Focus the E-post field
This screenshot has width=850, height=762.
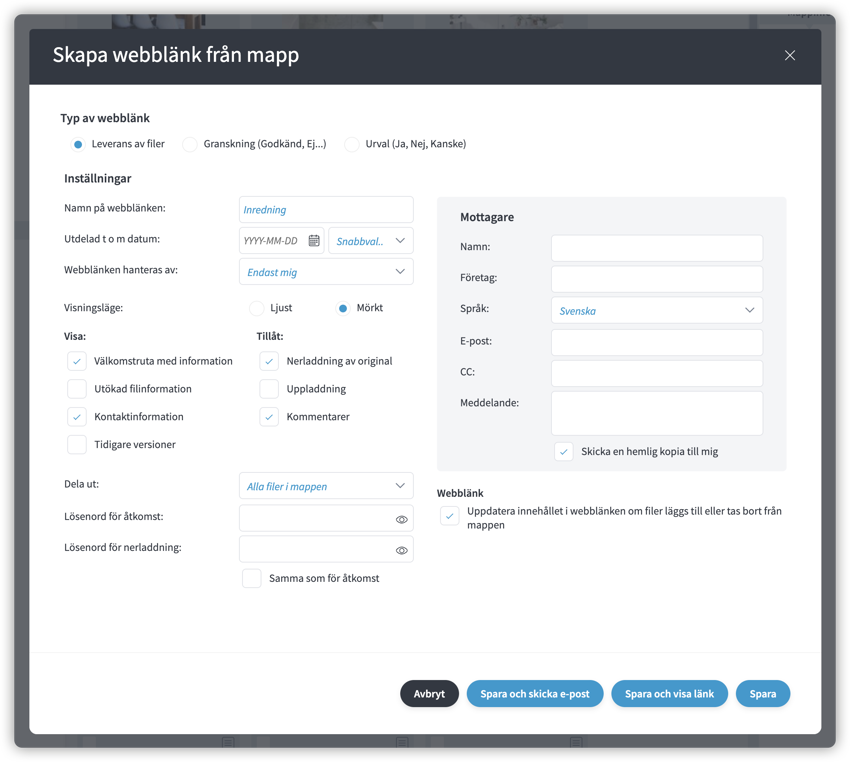pyautogui.click(x=657, y=342)
